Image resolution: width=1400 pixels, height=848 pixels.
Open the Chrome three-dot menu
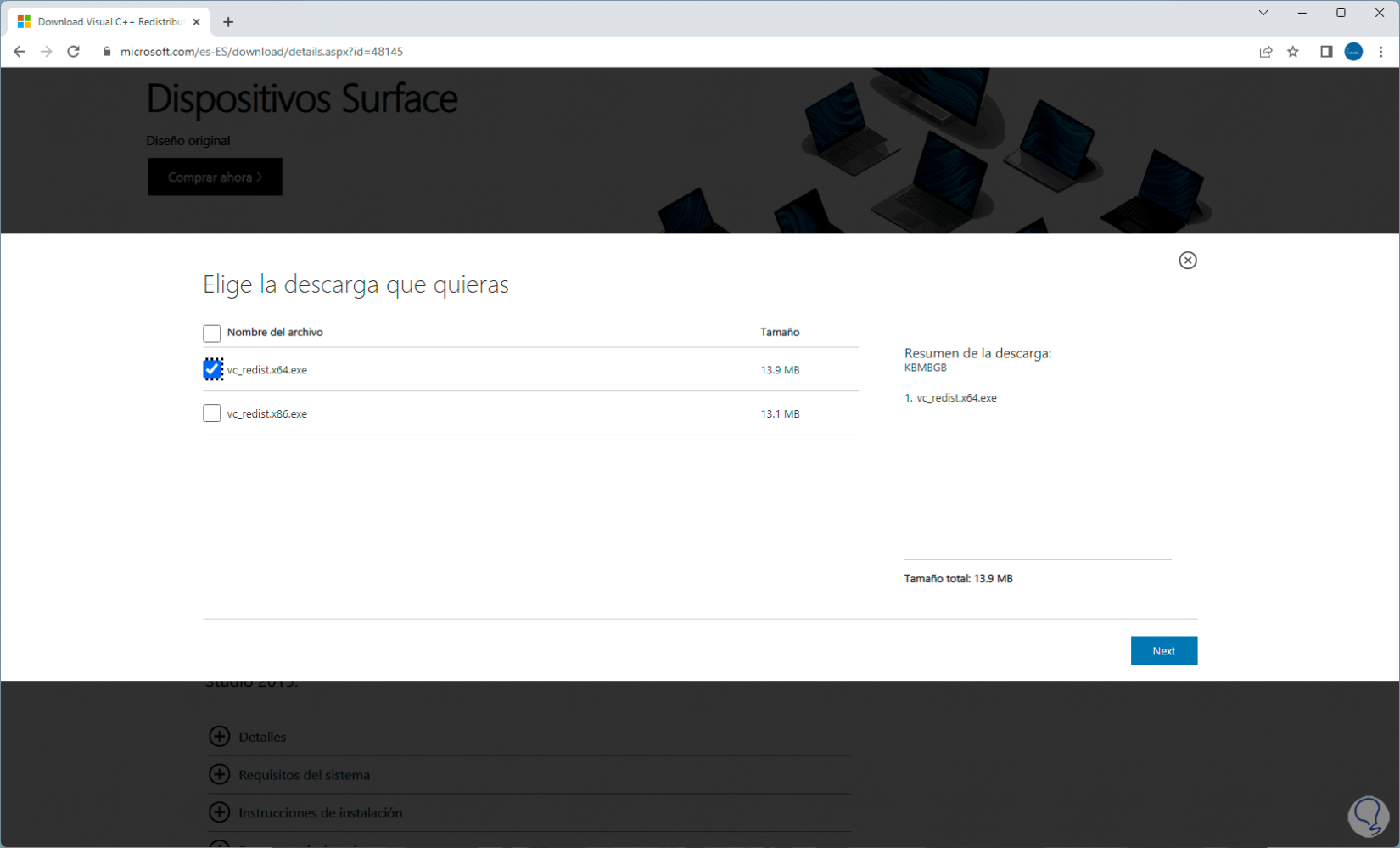1381,52
